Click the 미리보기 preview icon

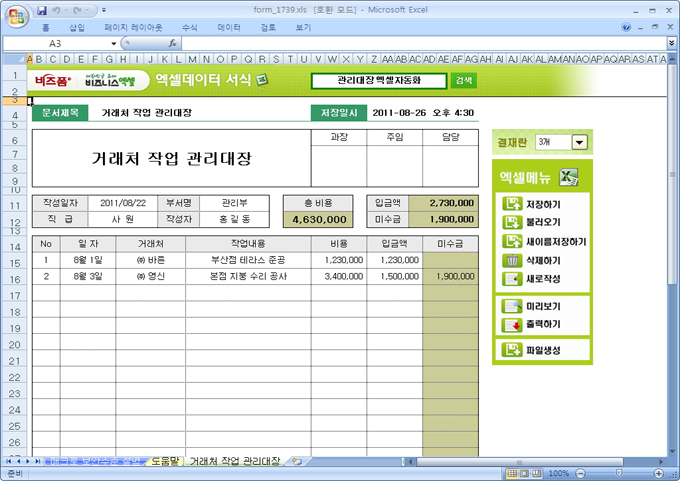tap(512, 306)
